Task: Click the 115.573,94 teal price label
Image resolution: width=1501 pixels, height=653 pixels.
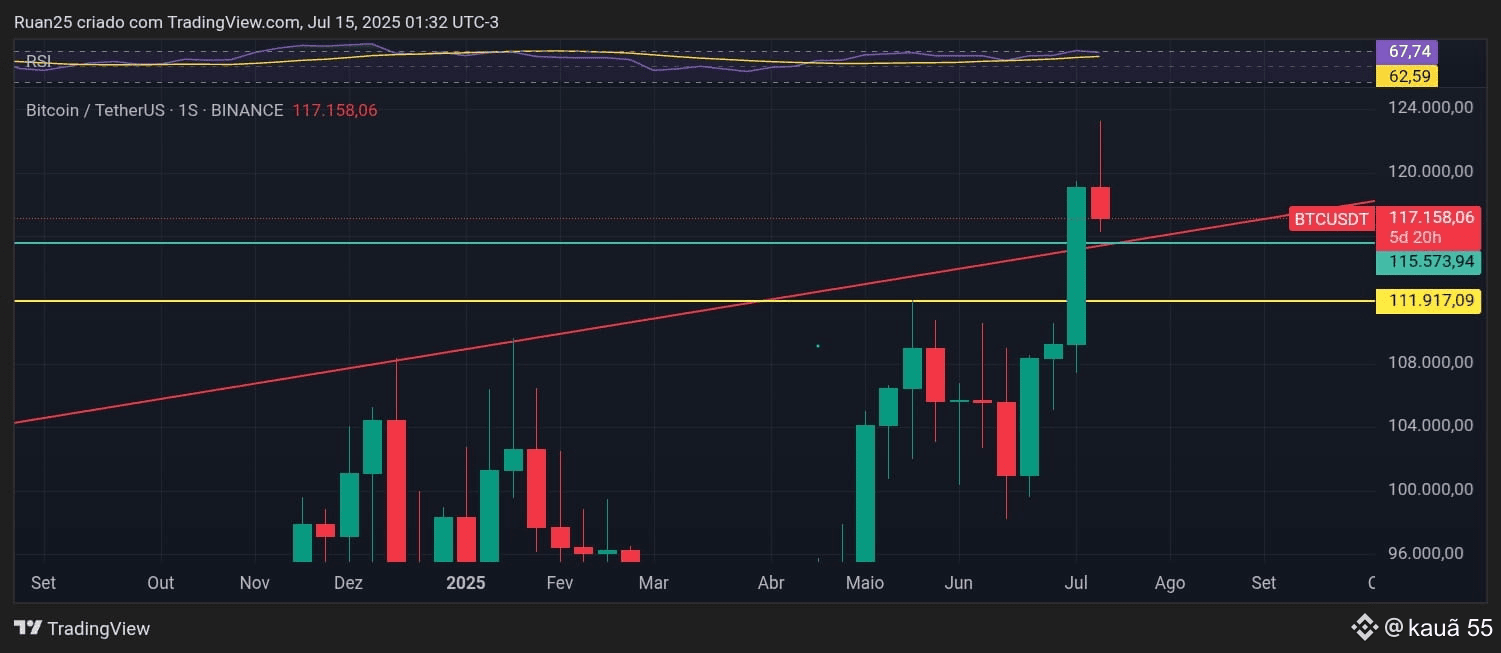Action: point(1430,262)
